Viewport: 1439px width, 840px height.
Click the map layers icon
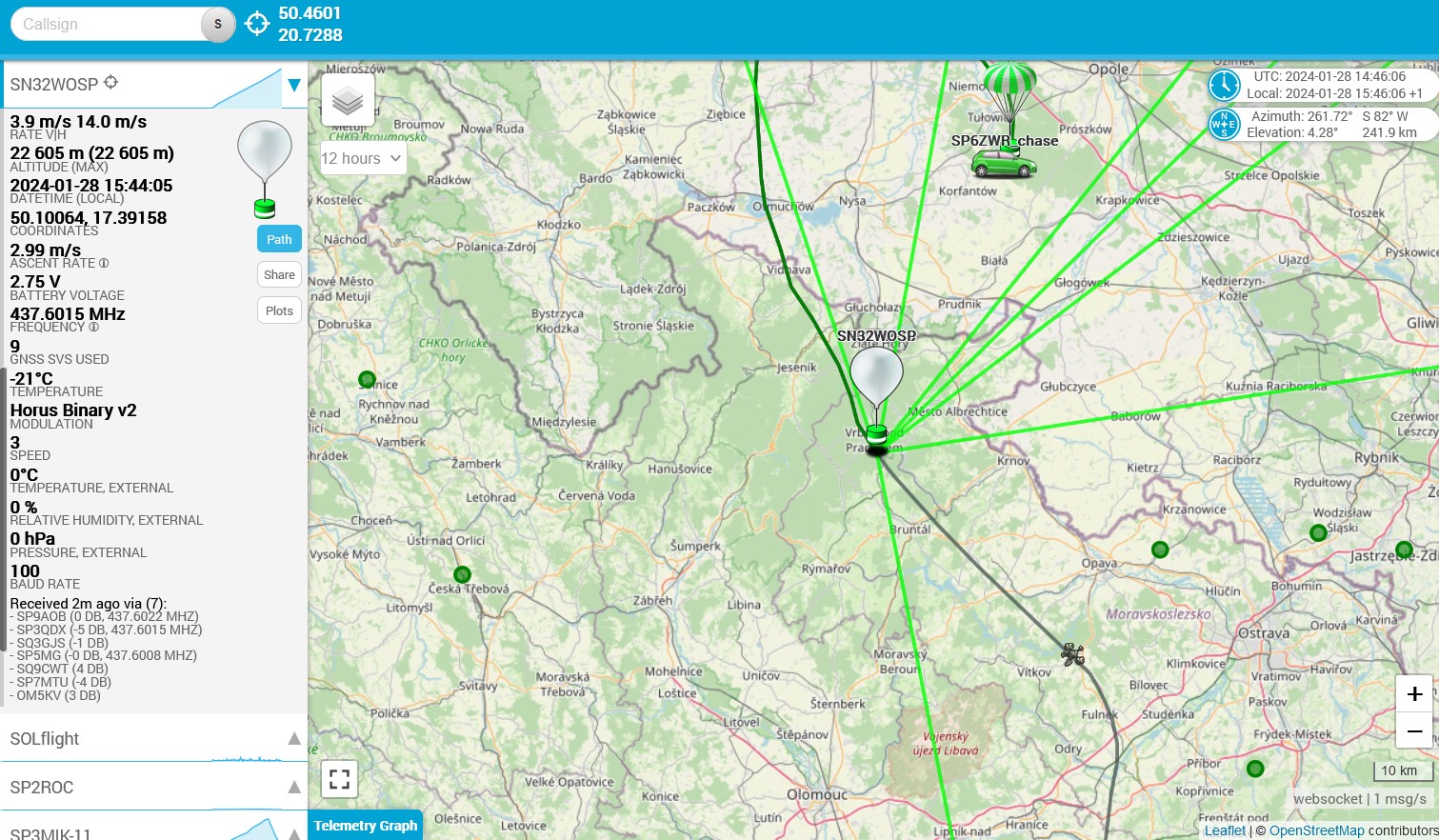coord(348,100)
